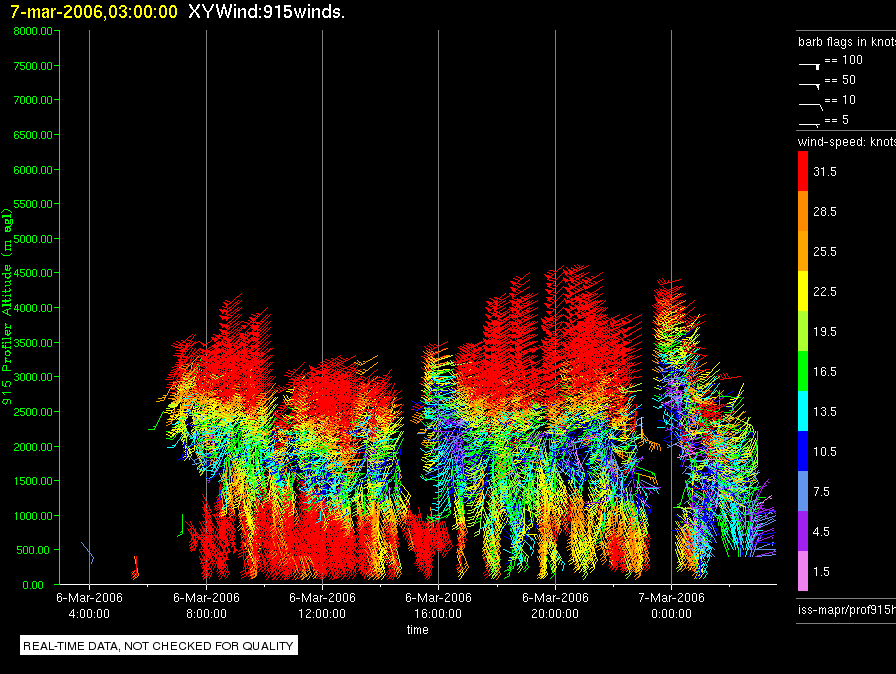Viewport: 896px width, 674px height.
Task: Click the 100-knot barb flag symbol
Action: pyautogui.click(x=810, y=66)
